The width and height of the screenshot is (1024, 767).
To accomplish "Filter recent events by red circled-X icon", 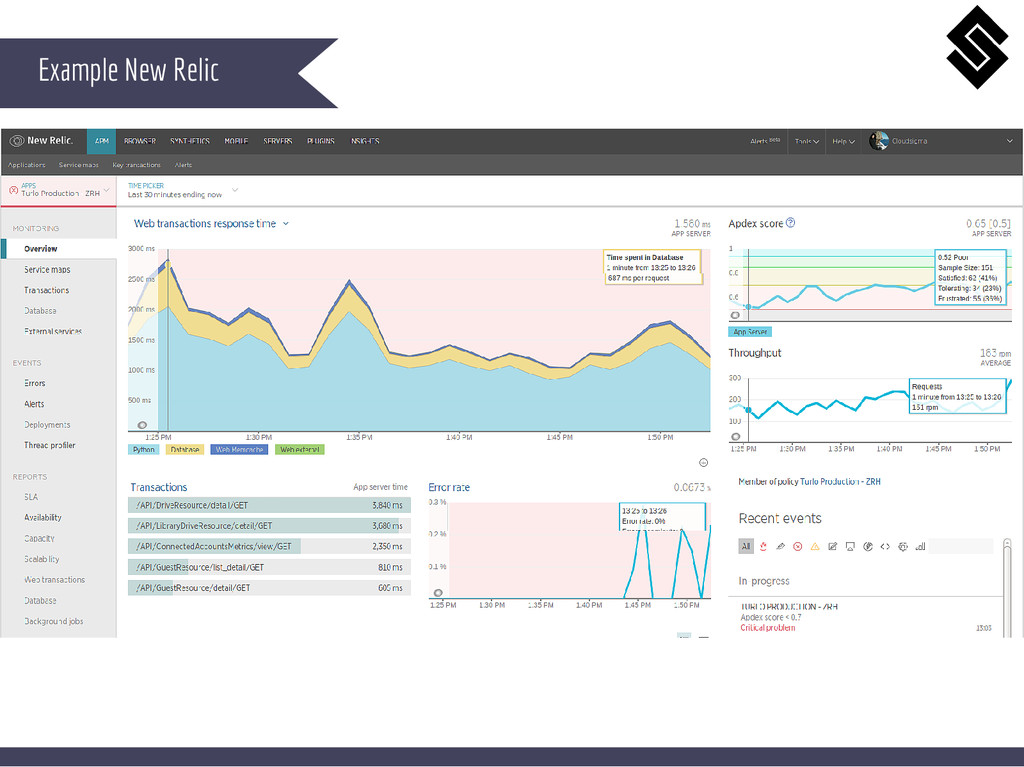I will coord(797,547).
